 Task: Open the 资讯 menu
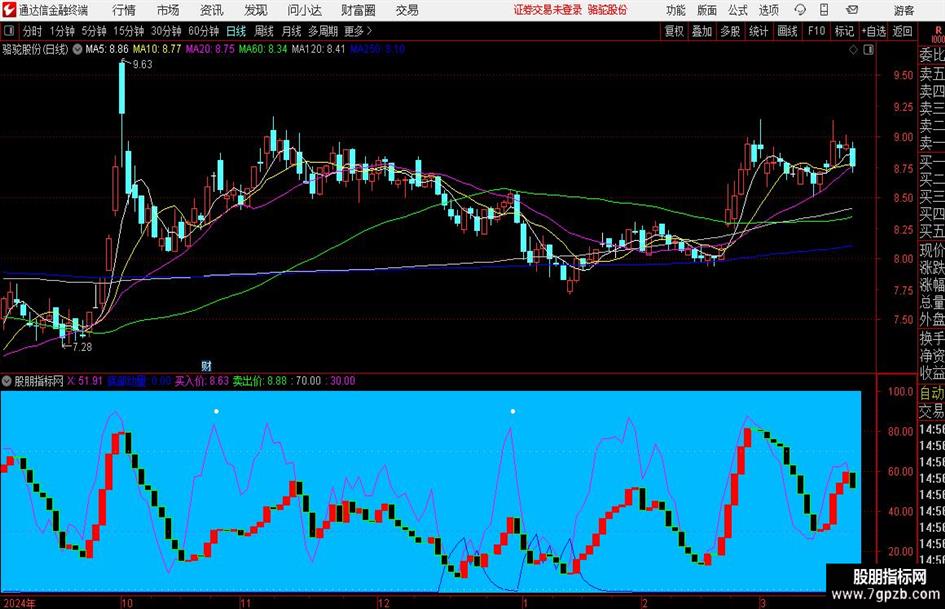212,10
